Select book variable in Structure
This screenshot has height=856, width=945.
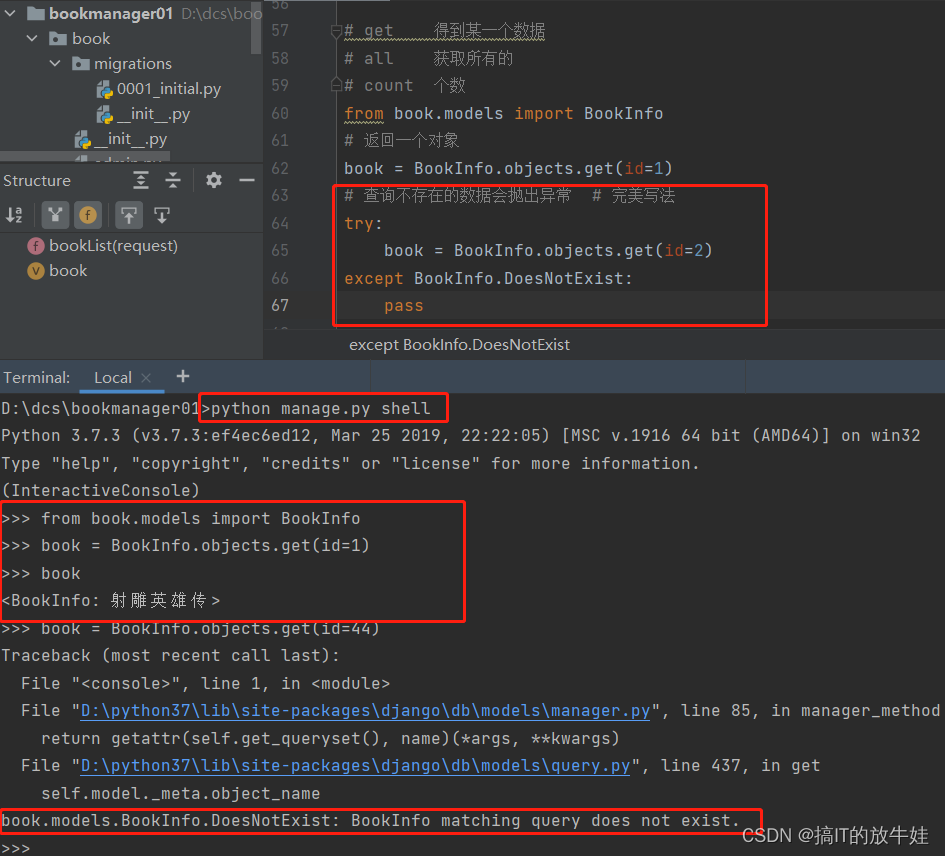click(x=68, y=271)
